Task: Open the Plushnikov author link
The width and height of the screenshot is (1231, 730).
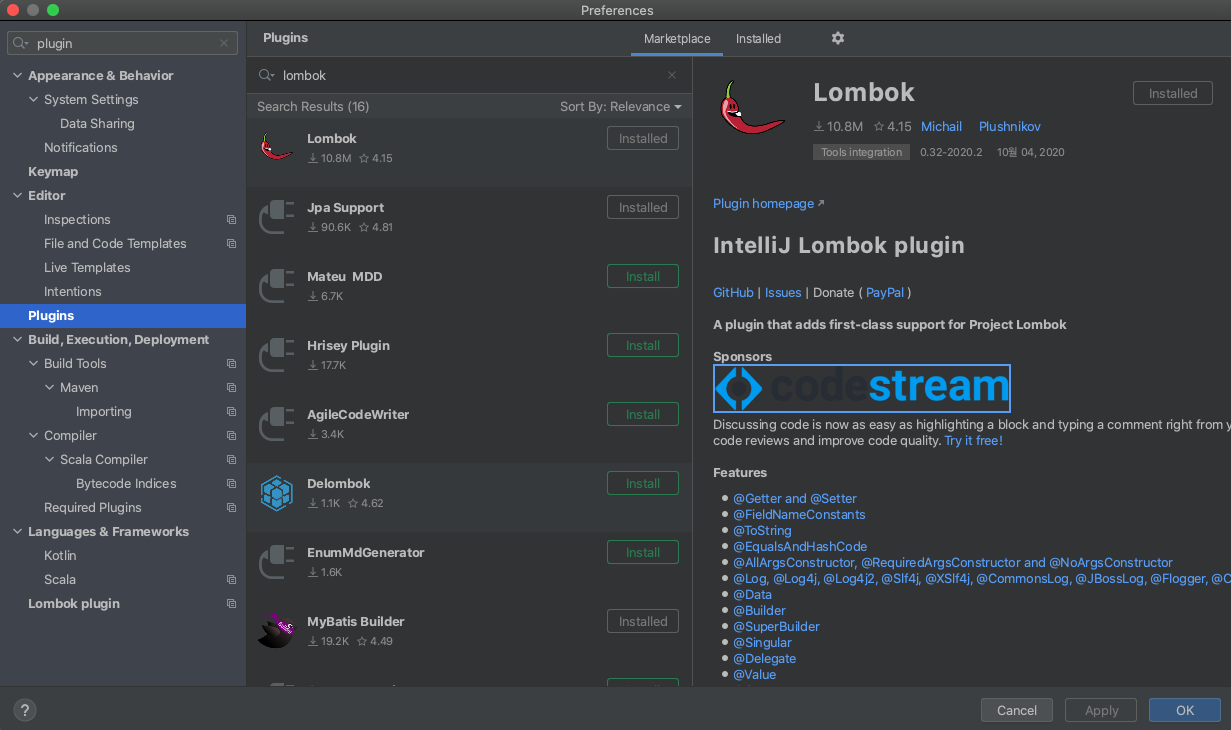Action: click(1010, 127)
